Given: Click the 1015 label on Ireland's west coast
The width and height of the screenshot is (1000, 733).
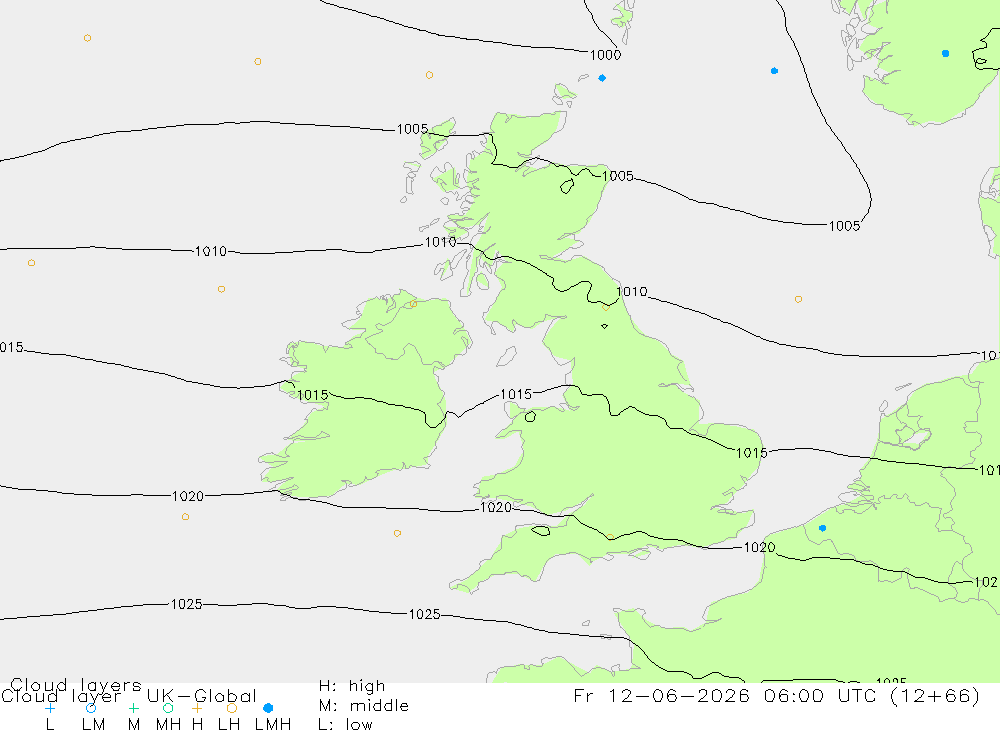Looking at the screenshot, I should [x=312, y=396].
